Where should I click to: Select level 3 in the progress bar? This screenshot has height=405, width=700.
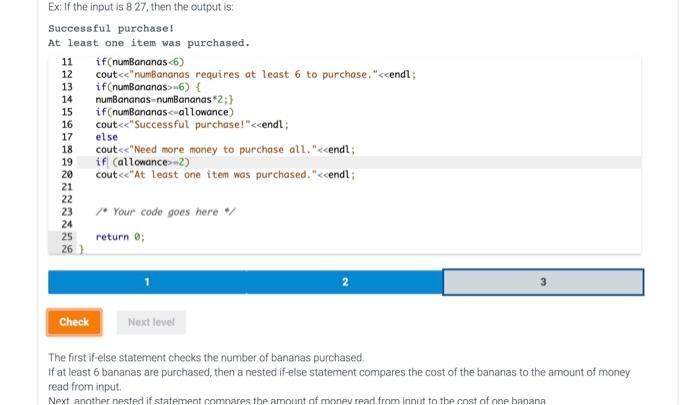tap(543, 282)
